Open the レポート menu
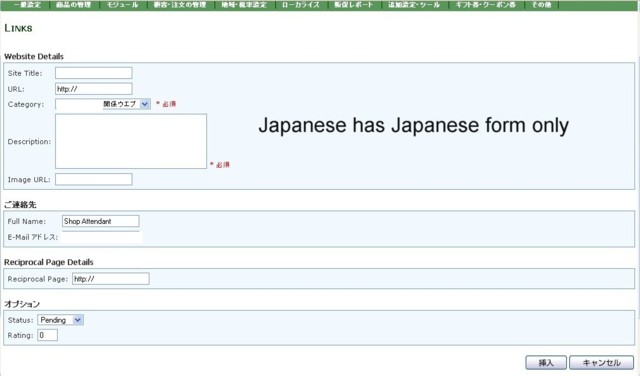 pyautogui.click(x=354, y=5)
